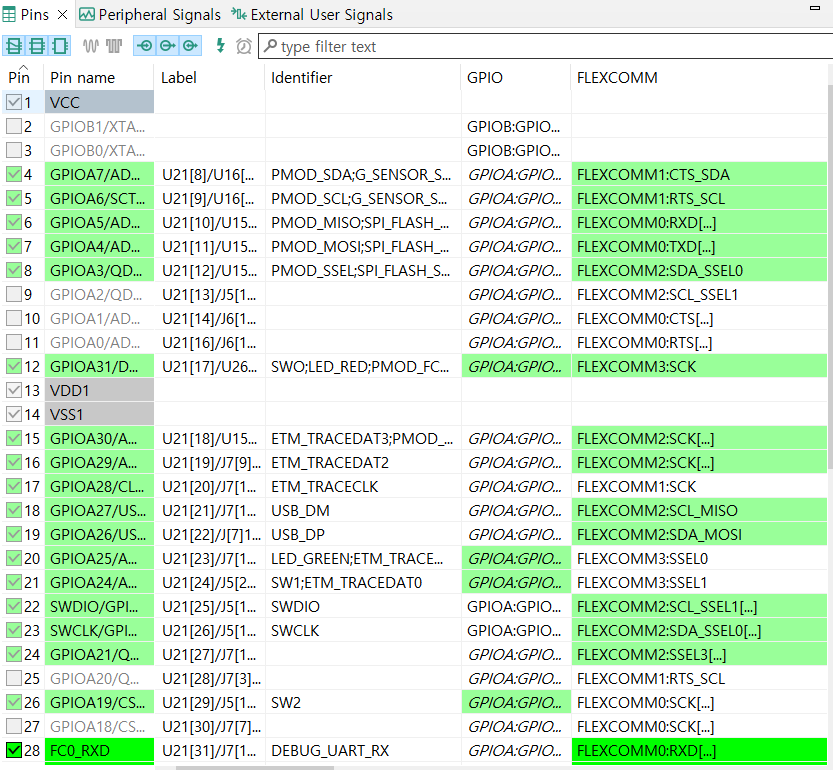Select the VSS1 pin name cell
Screen dimensions: 833x770
(x=99, y=414)
